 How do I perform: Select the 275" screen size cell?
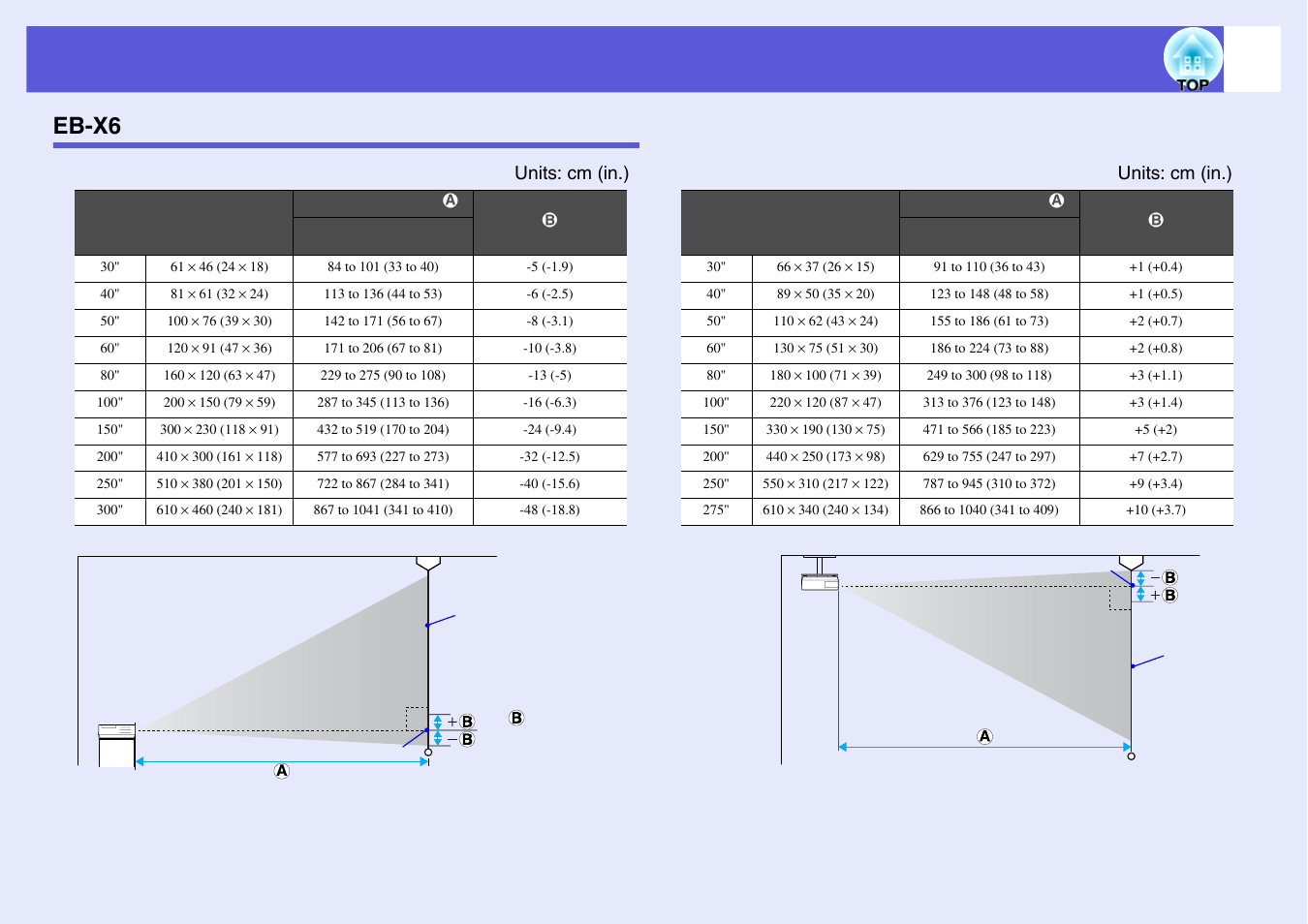point(716,510)
